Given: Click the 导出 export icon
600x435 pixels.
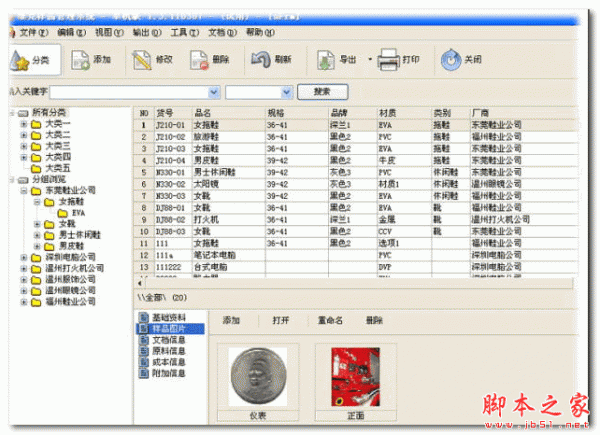Looking at the screenshot, I should click(x=326, y=60).
